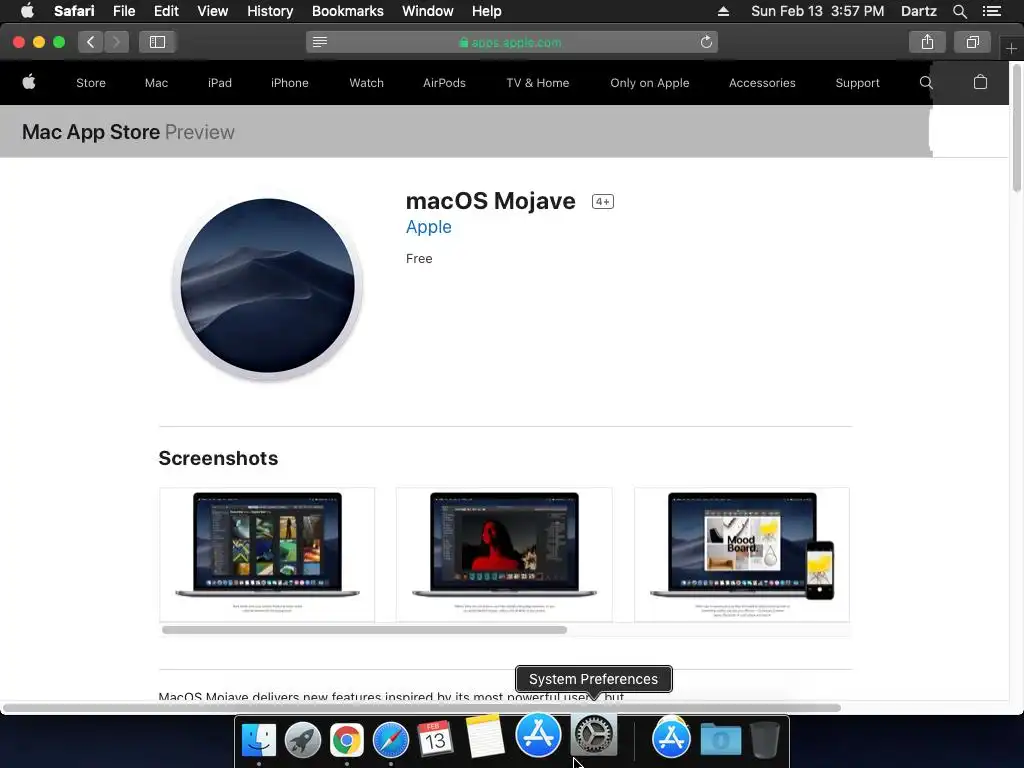Click the apps.apple.com address bar

pos(511,42)
